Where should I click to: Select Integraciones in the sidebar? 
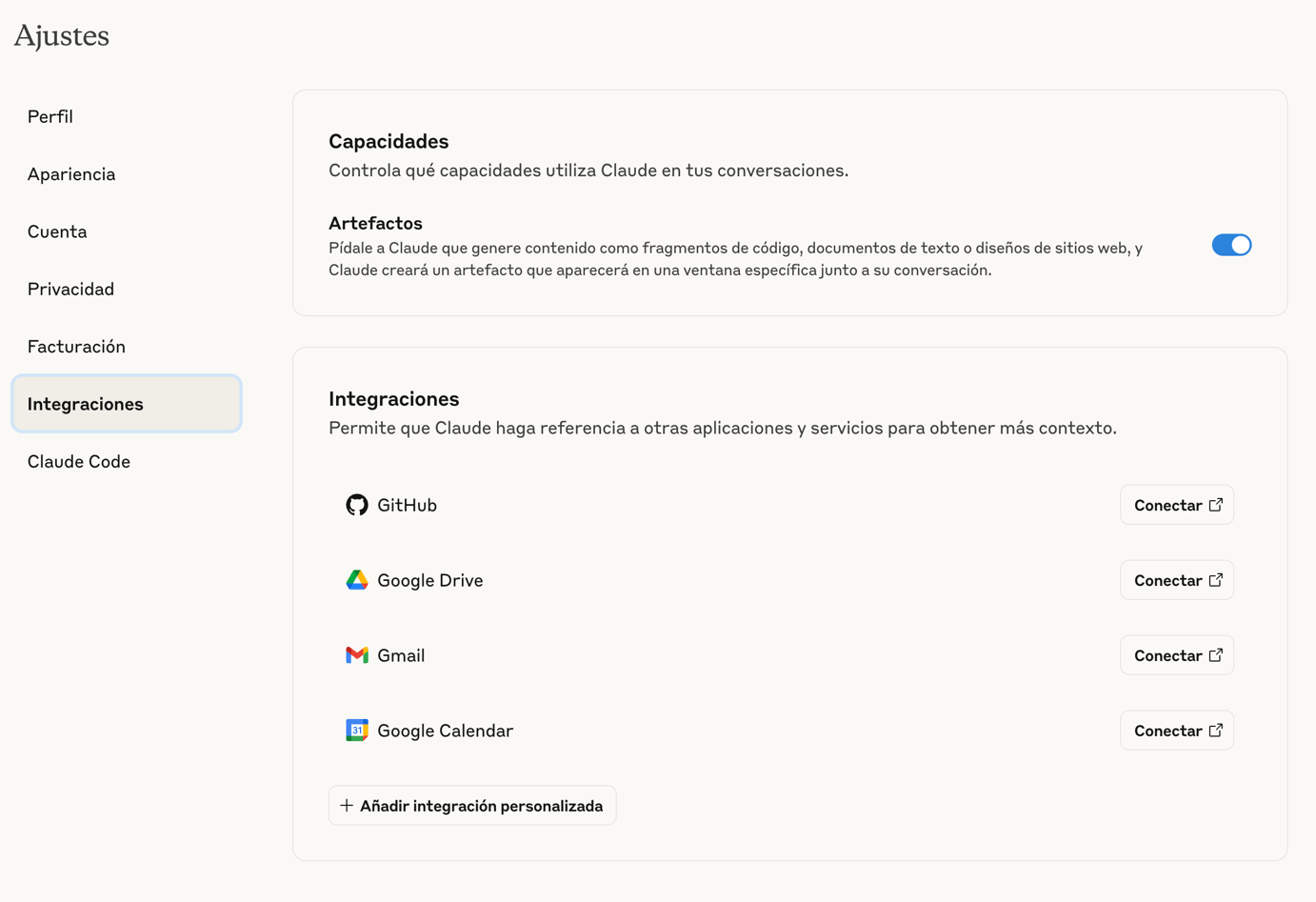(x=85, y=404)
